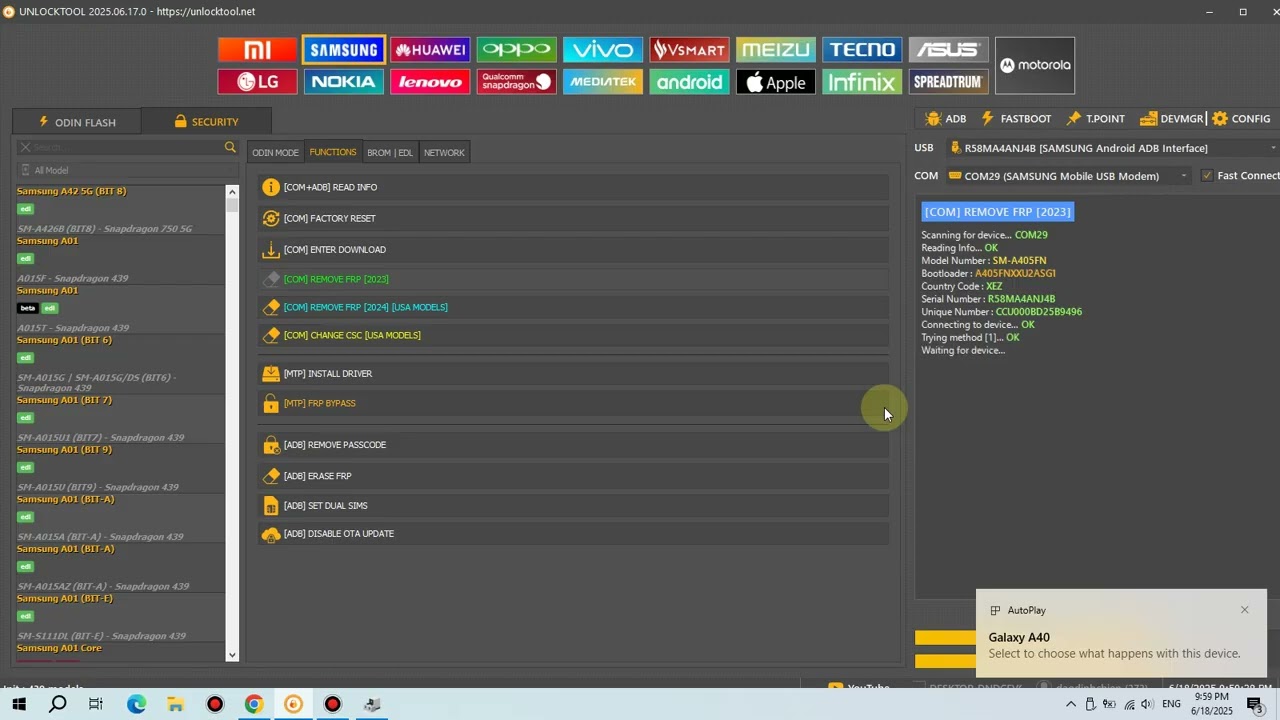Viewport: 1280px width, 720px height.
Task: Switch to the FUNCTIONS tab
Action: (333, 152)
